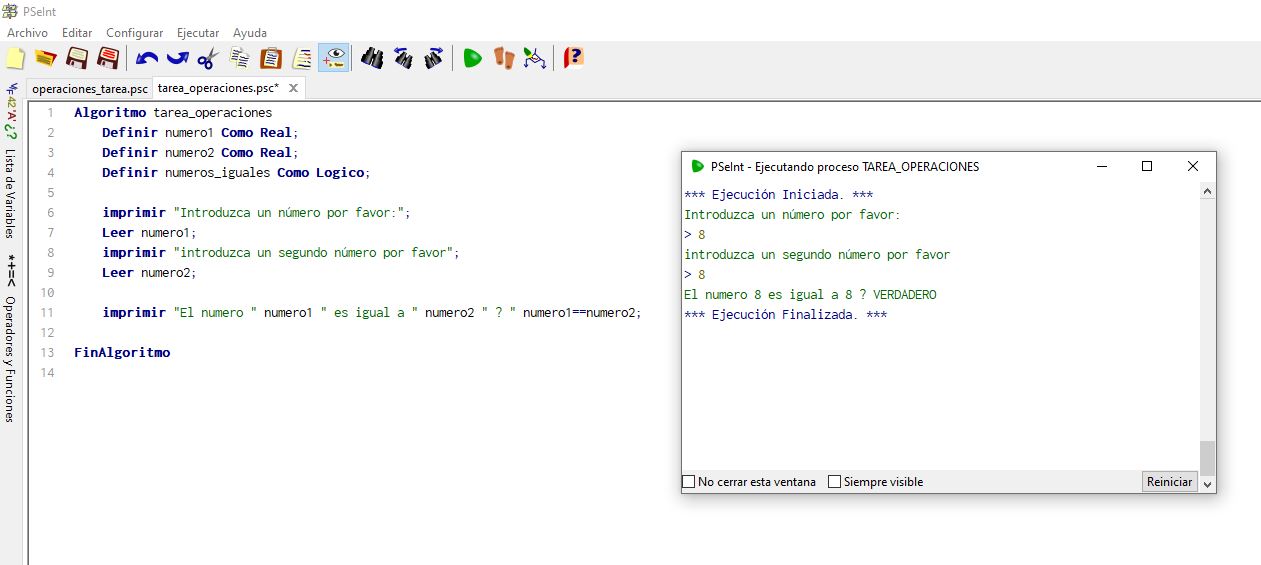The image size is (1261, 565).
Task: Check No cerrar esta ventana
Action: coord(688,482)
